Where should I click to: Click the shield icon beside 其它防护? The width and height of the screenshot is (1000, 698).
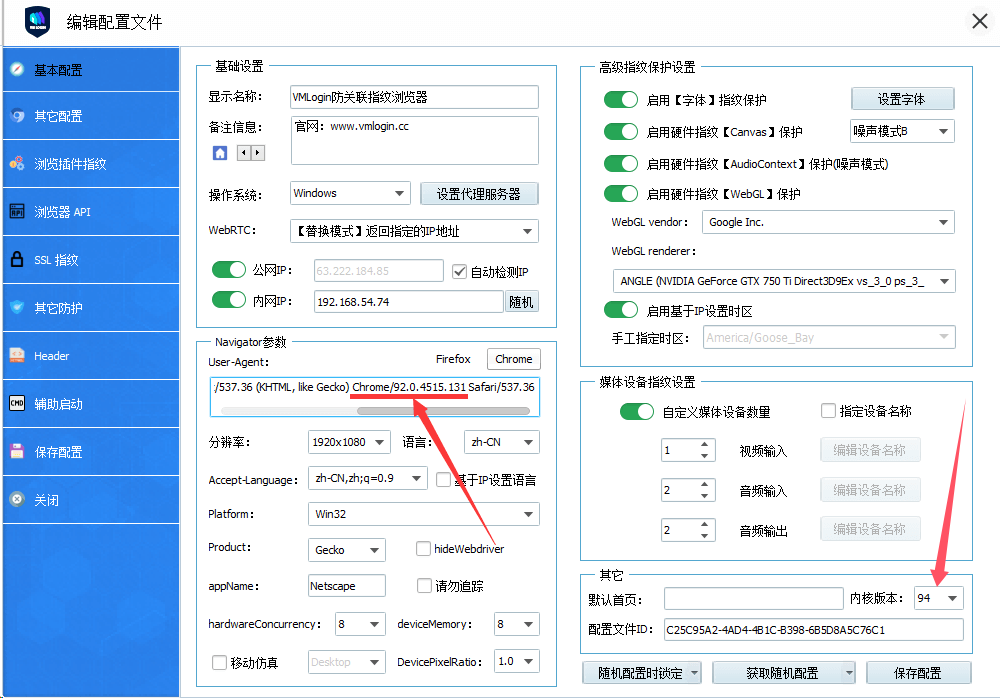click(17, 307)
